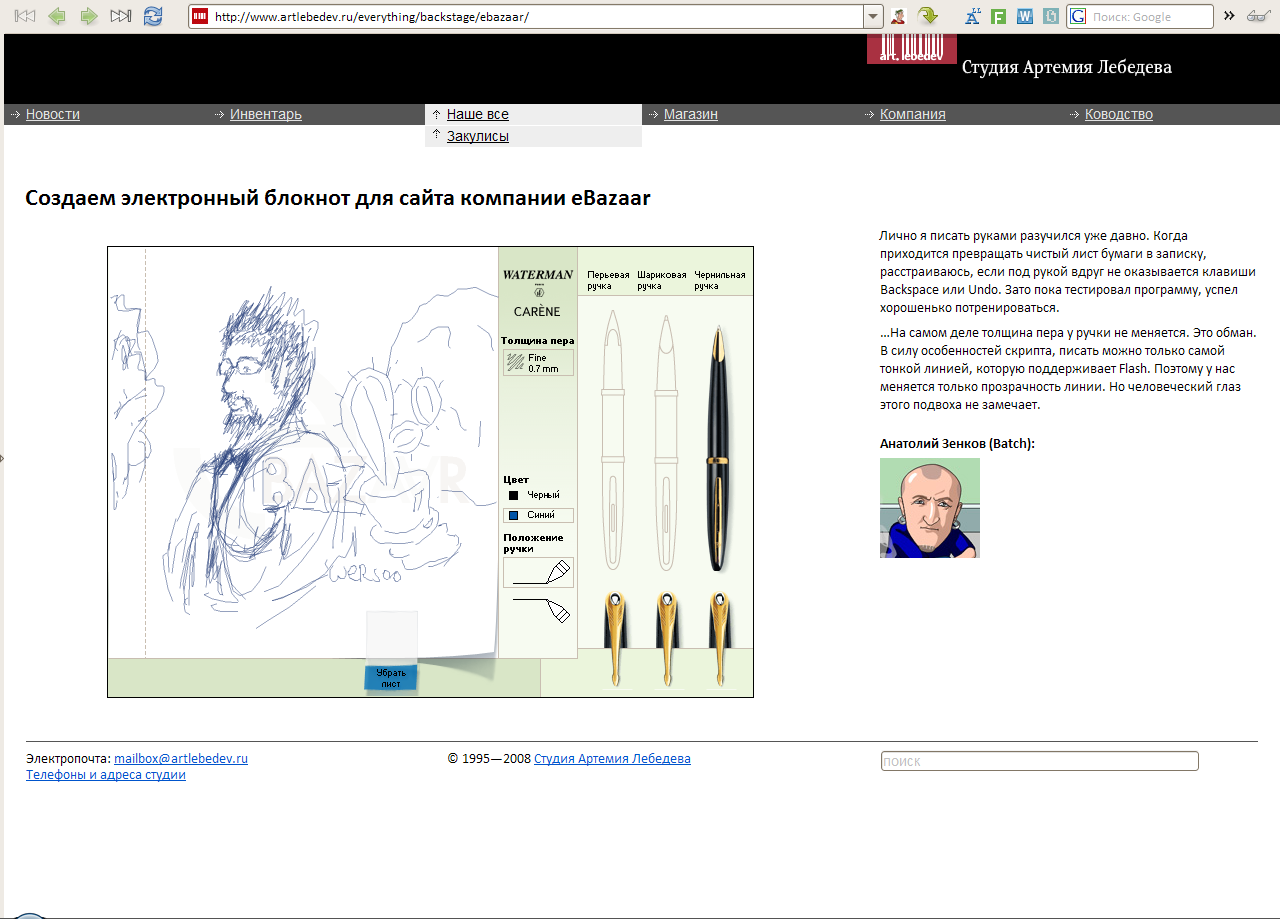Open the address bar dropdown arrow
1280x919 pixels.
coord(873,16)
